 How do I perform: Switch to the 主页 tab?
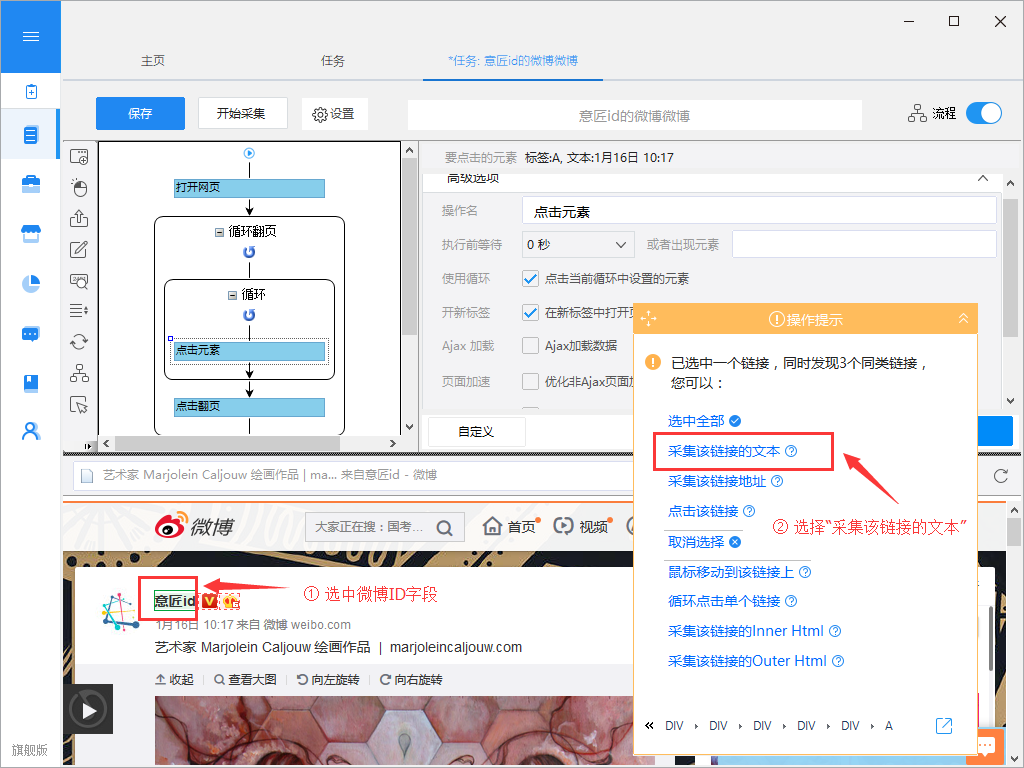(x=153, y=61)
